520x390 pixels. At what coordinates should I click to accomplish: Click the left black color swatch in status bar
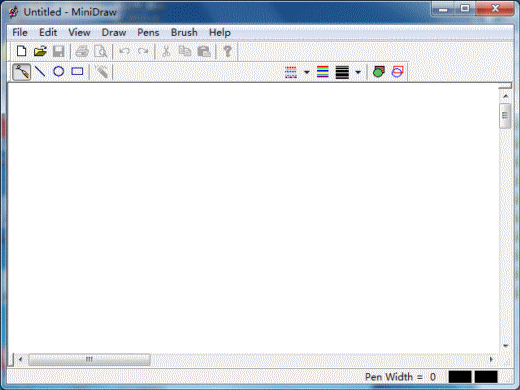460,377
